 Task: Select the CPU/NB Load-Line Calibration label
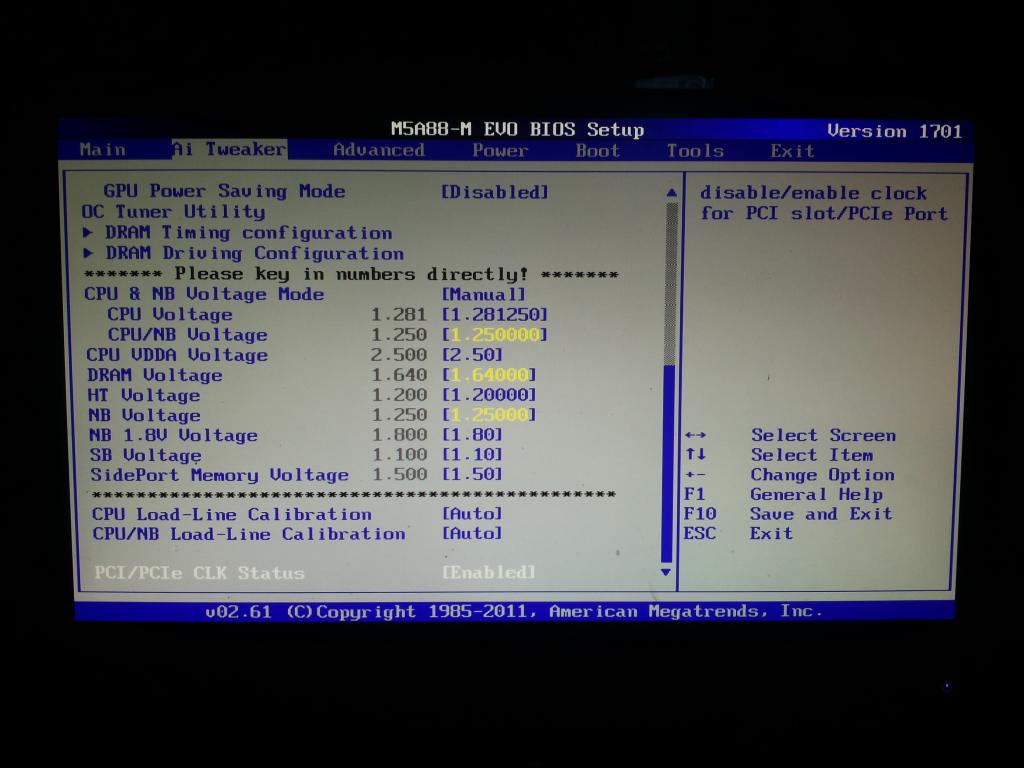tap(249, 534)
